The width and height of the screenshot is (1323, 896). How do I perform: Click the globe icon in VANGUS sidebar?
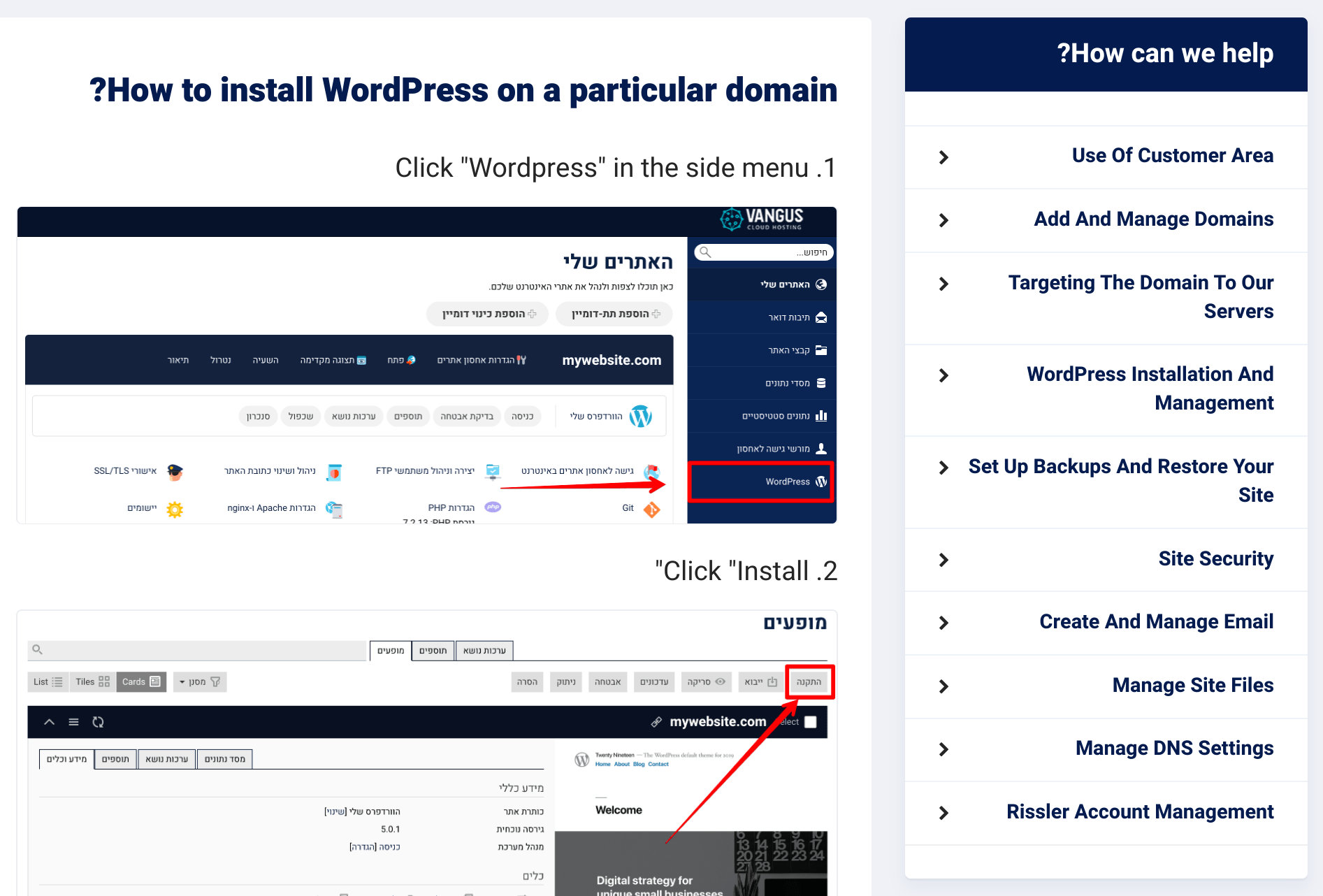click(x=821, y=284)
